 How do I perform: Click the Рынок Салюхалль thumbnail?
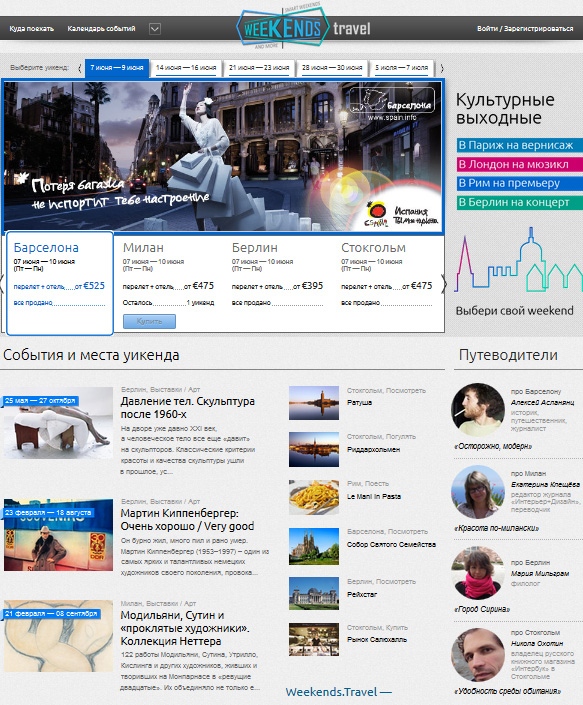314,639
